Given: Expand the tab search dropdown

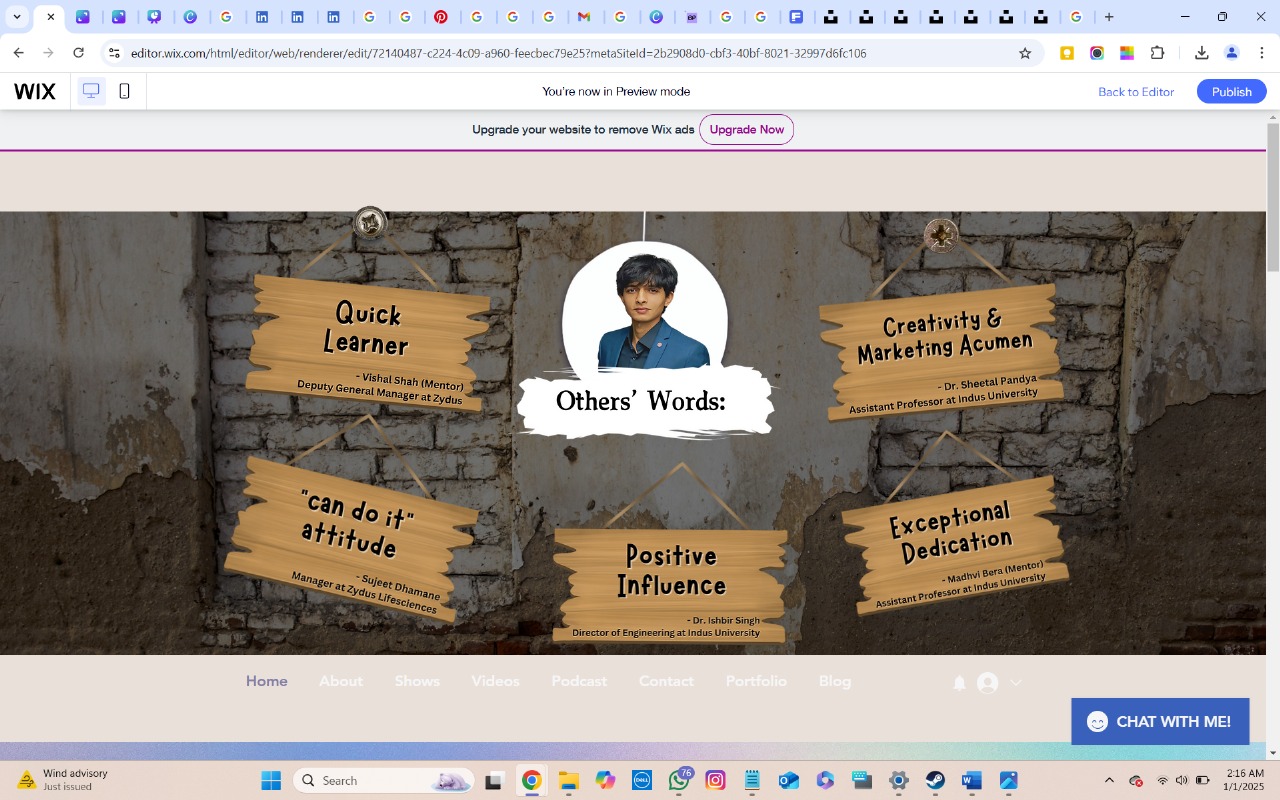Looking at the screenshot, I should [x=17, y=17].
